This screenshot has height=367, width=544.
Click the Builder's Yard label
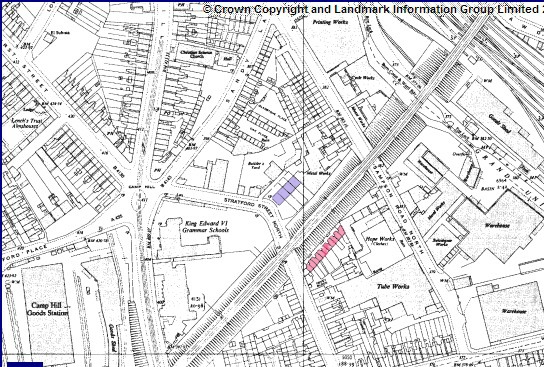coord(256,165)
